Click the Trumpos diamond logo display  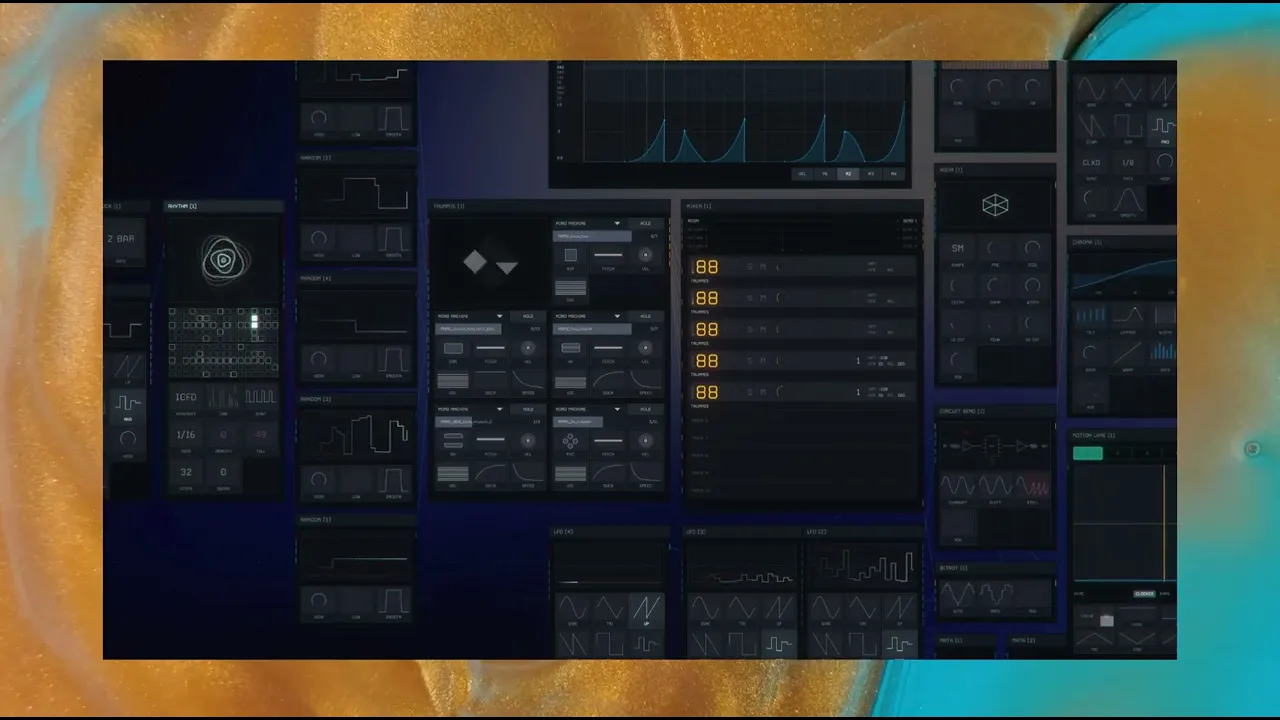pos(490,263)
